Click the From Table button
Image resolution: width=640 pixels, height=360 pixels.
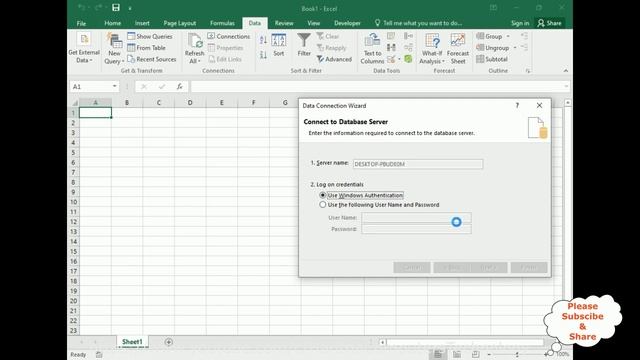coord(147,48)
